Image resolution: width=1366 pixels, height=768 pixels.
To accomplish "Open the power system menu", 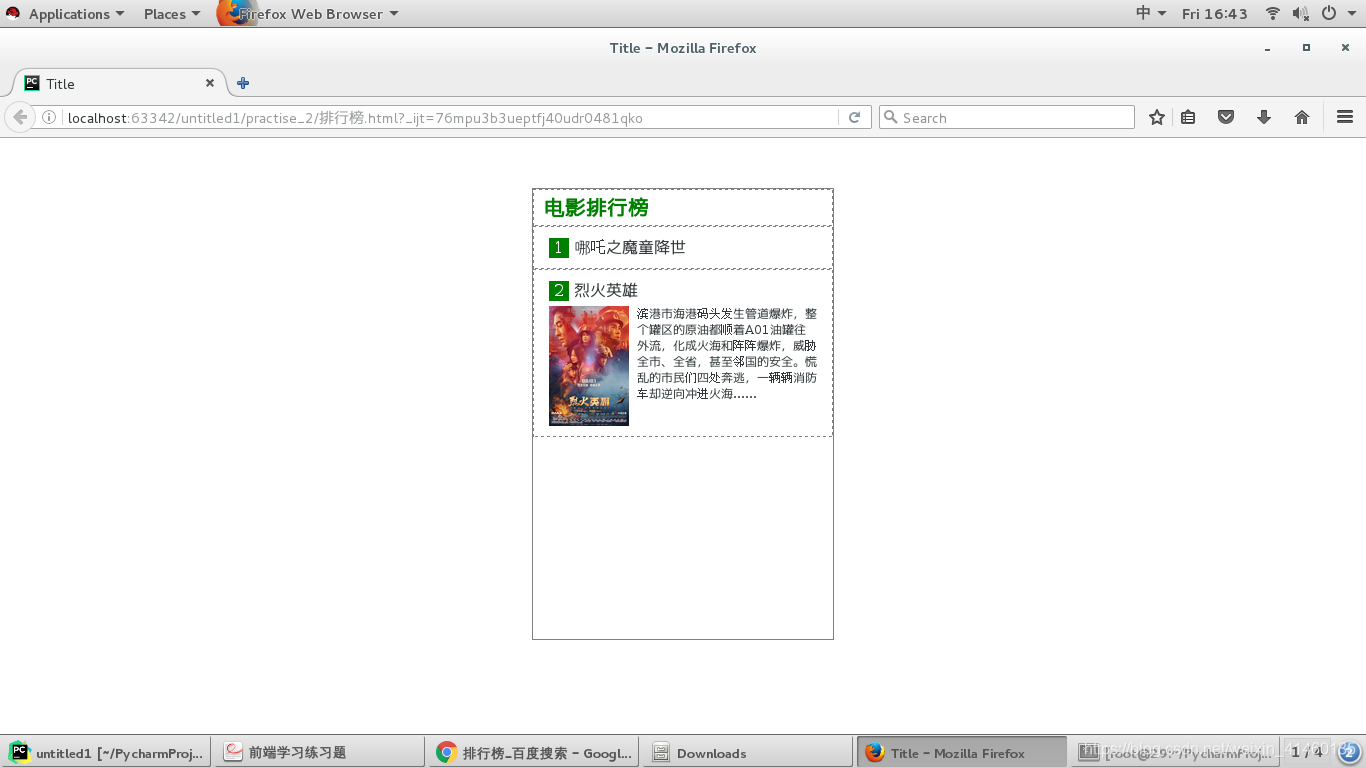I will tap(1336, 13).
